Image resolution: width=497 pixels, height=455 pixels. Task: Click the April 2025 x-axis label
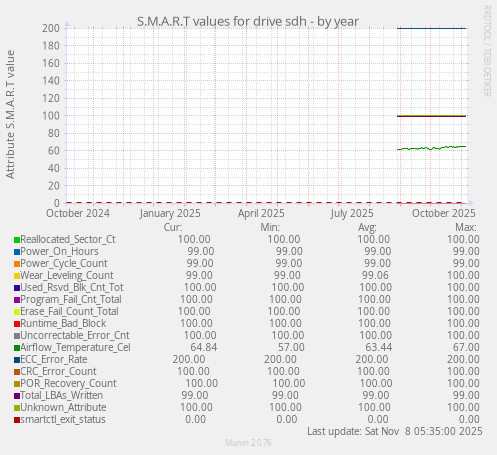[261, 214]
